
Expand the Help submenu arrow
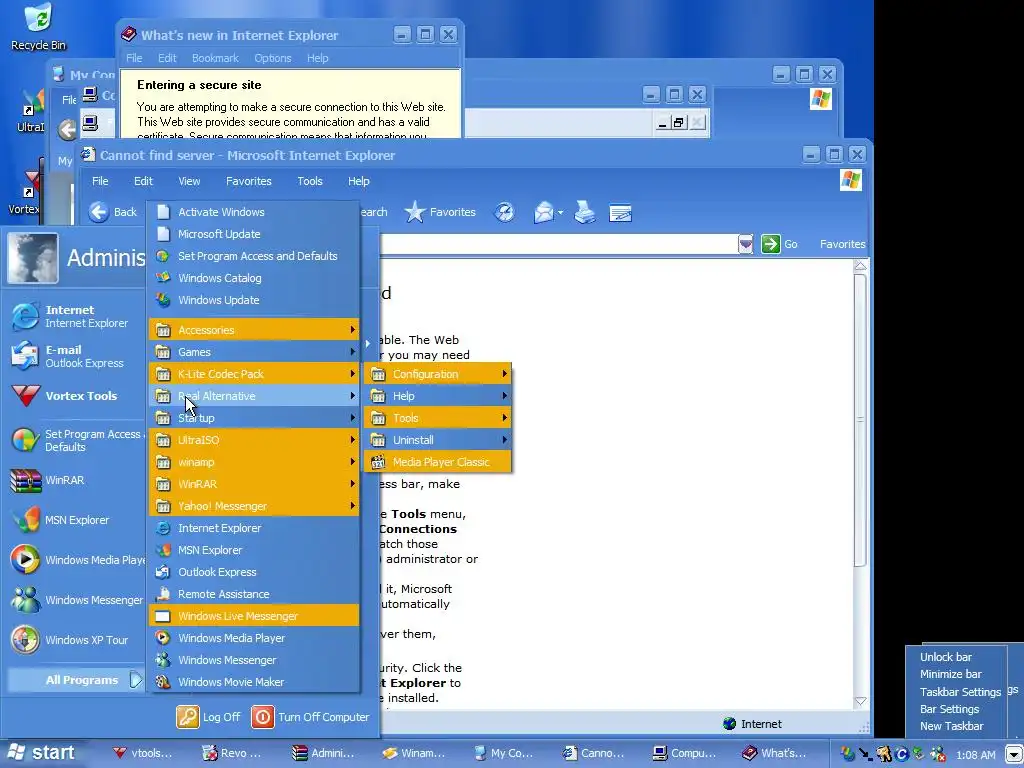[x=504, y=396]
